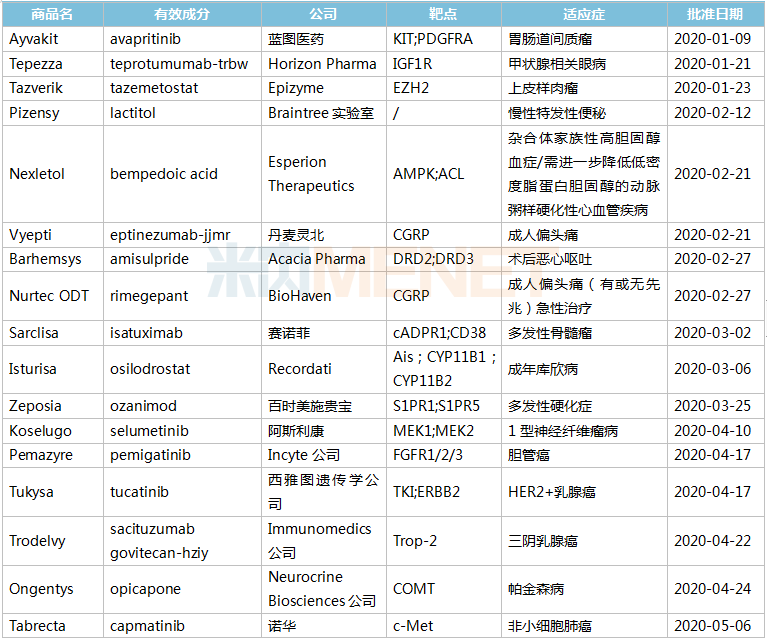Select the Sarclisa cell

pyautogui.click(x=53, y=333)
